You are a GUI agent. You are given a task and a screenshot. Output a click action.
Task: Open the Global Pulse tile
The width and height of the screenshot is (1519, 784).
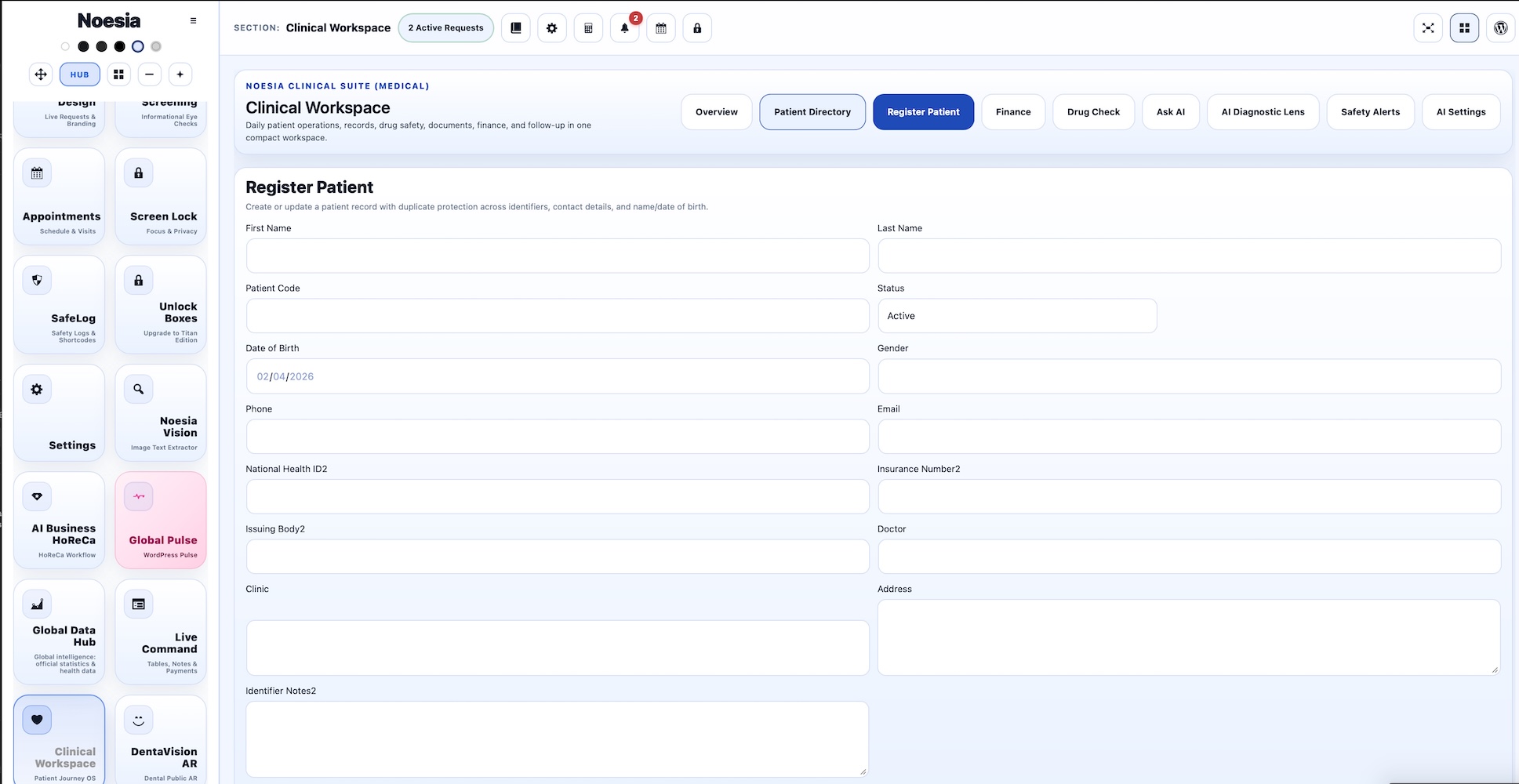coord(161,520)
